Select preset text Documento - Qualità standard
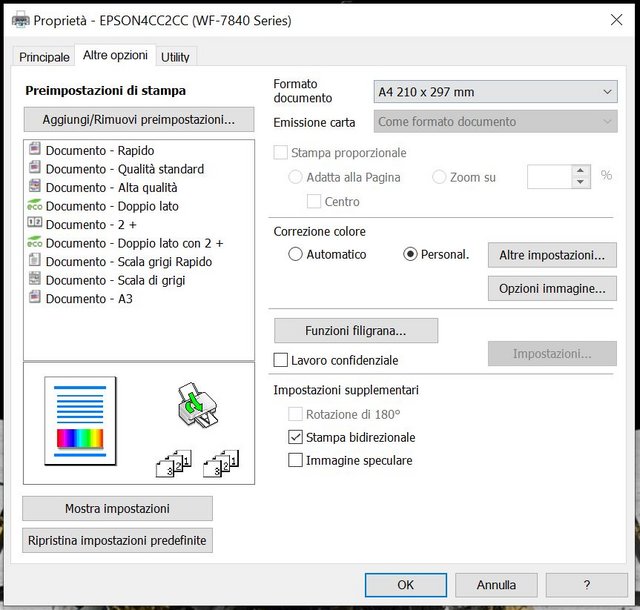 pos(125,169)
